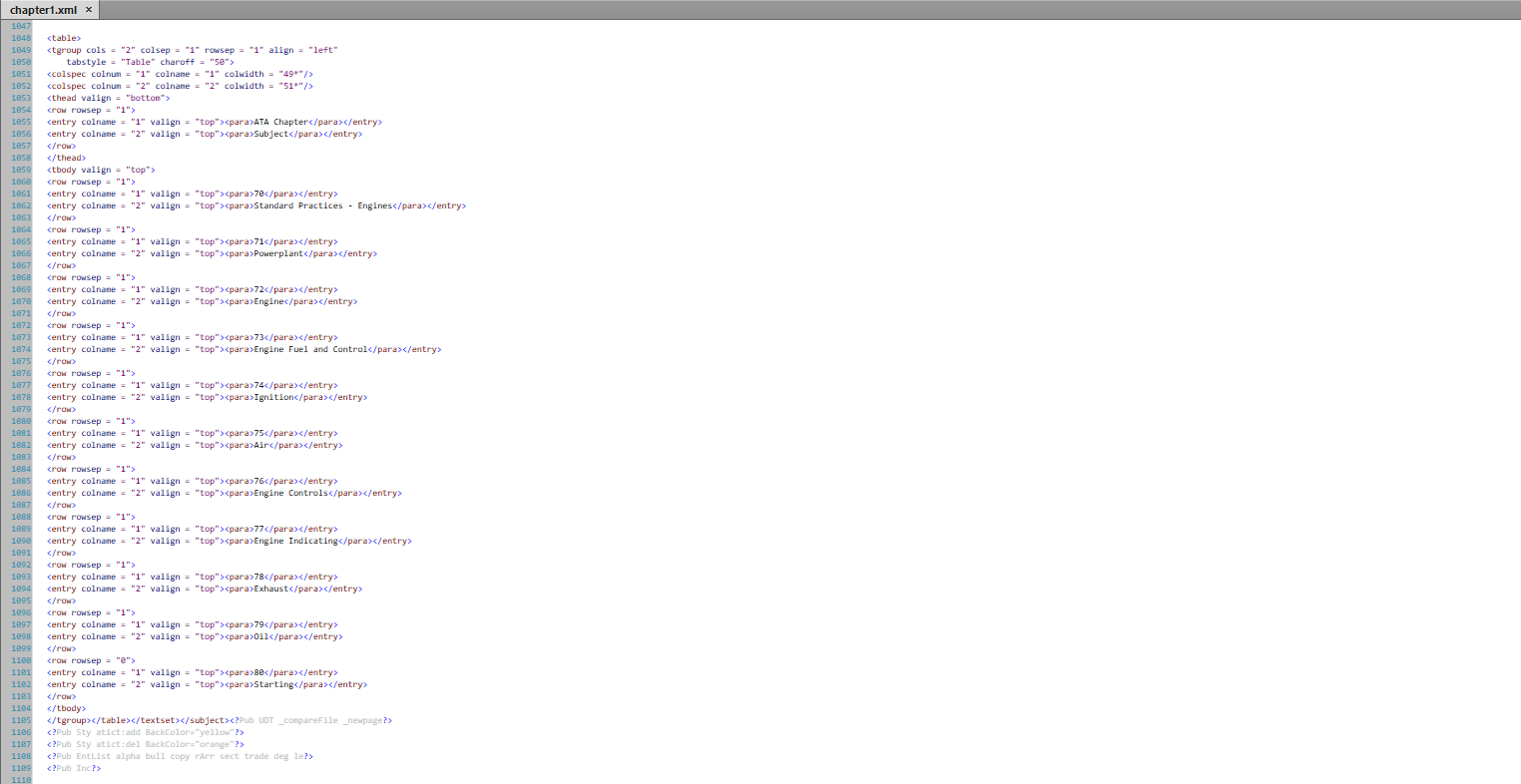The width and height of the screenshot is (1521, 784).
Task: Click the entry containing para 71
Action: [193, 241]
